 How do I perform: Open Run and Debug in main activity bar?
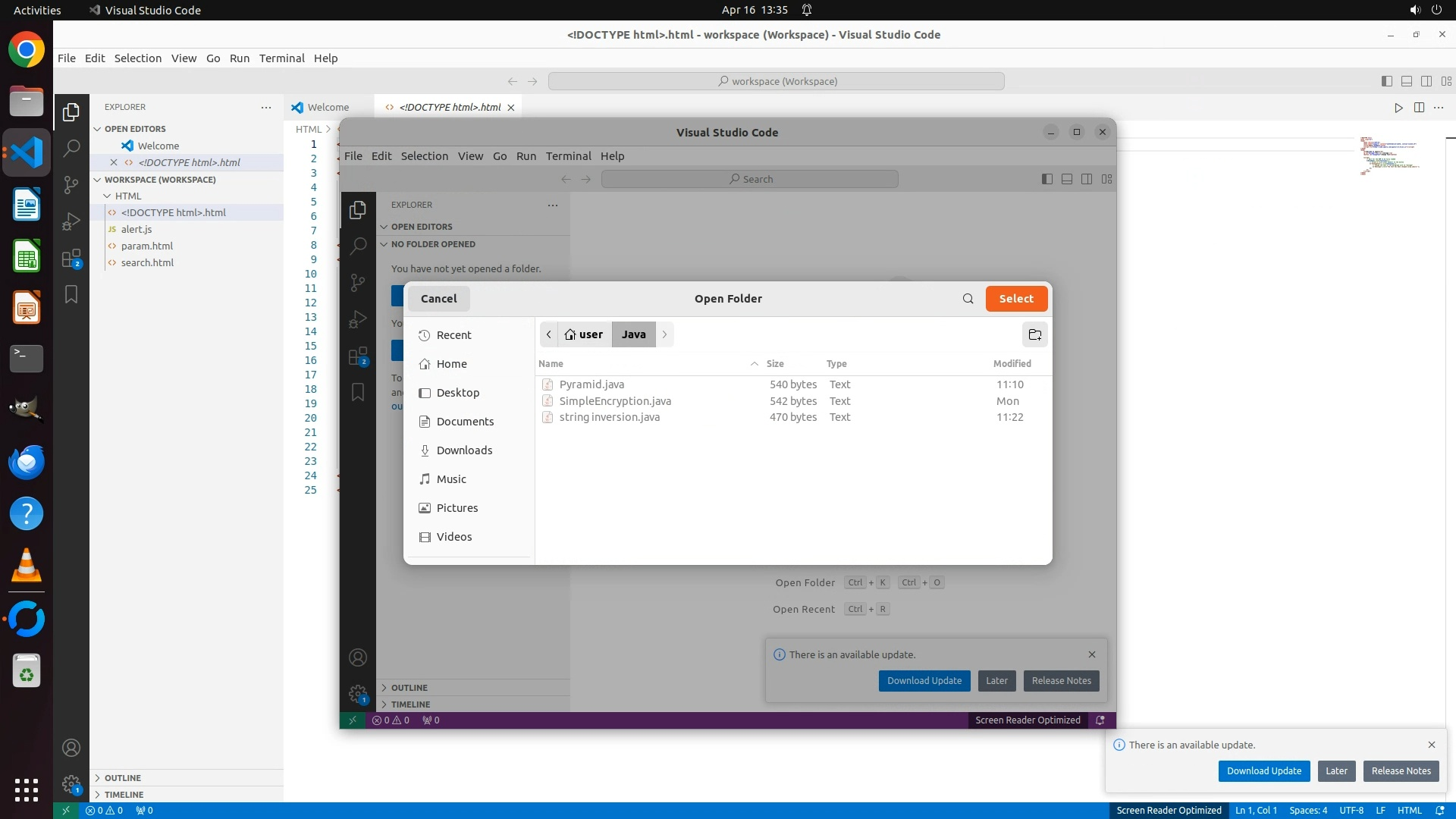[71, 221]
